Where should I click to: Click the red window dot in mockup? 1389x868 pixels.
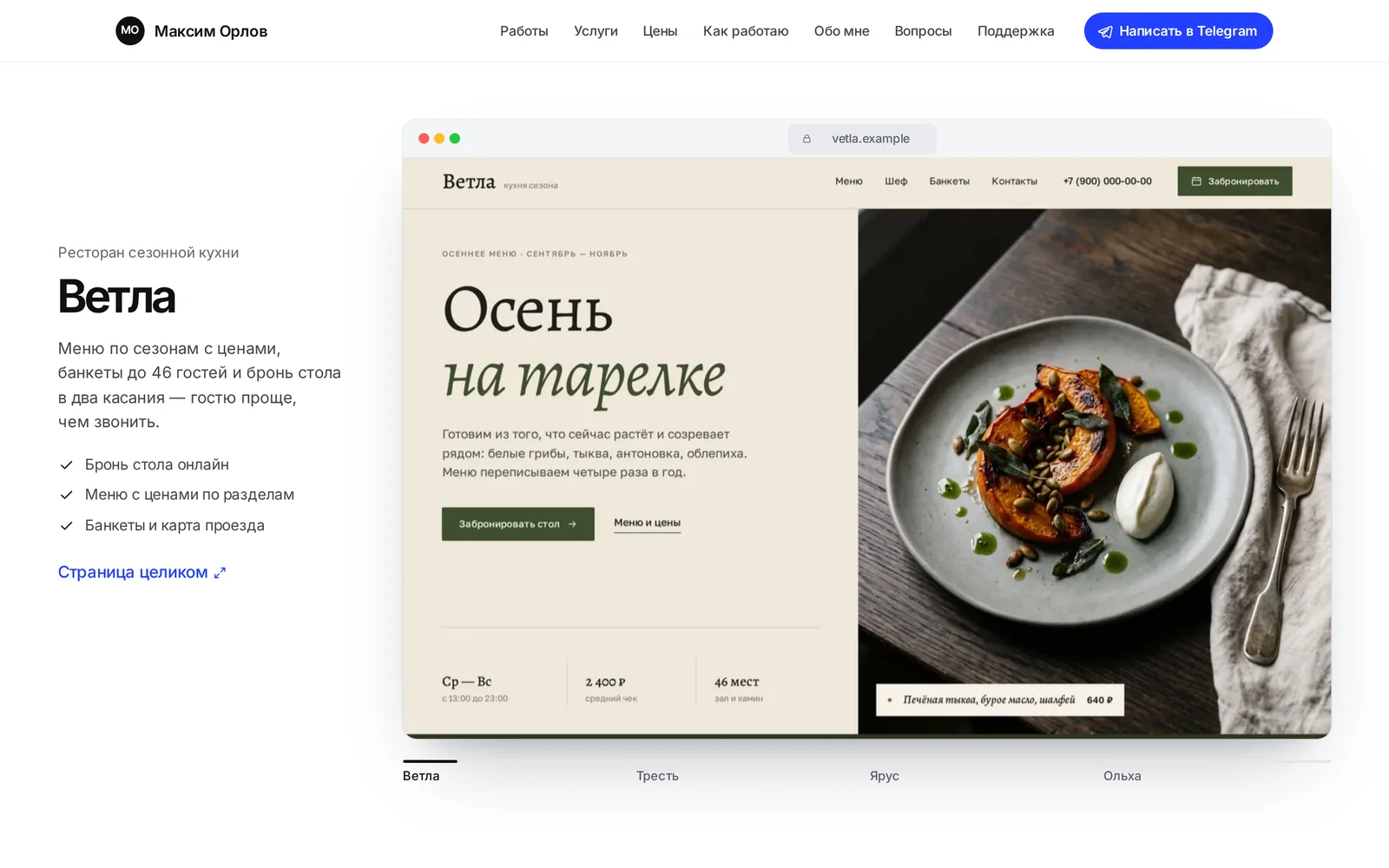coord(424,139)
